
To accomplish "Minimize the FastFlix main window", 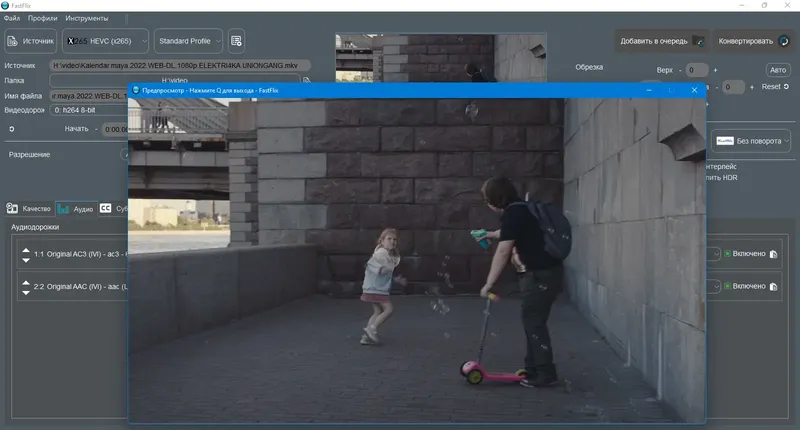I will [x=741, y=5].
